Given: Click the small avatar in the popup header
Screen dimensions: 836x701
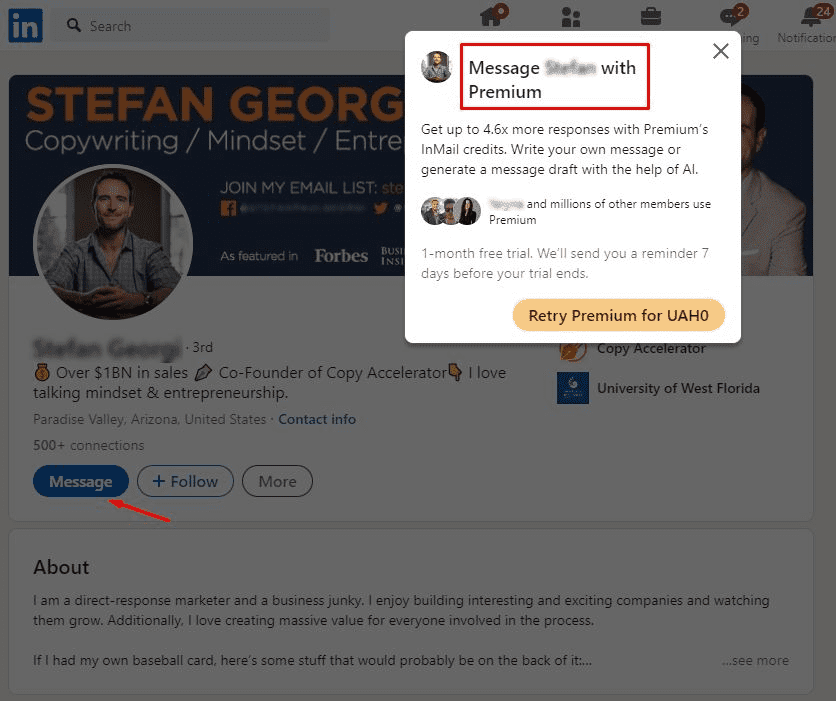Looking at the screenshot, I should pos(437,67).
